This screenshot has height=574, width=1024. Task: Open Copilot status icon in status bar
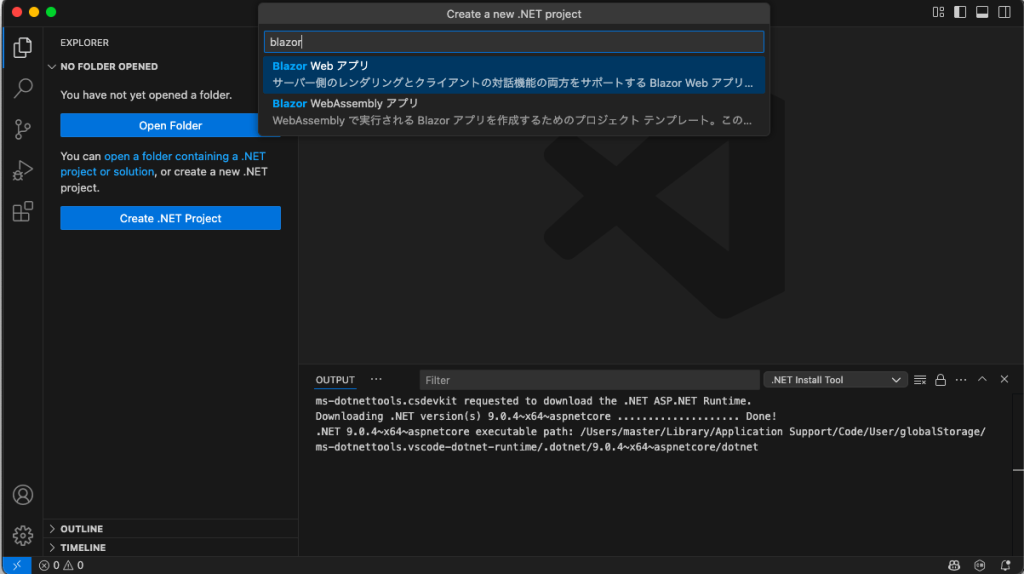[x=953, y=566]
